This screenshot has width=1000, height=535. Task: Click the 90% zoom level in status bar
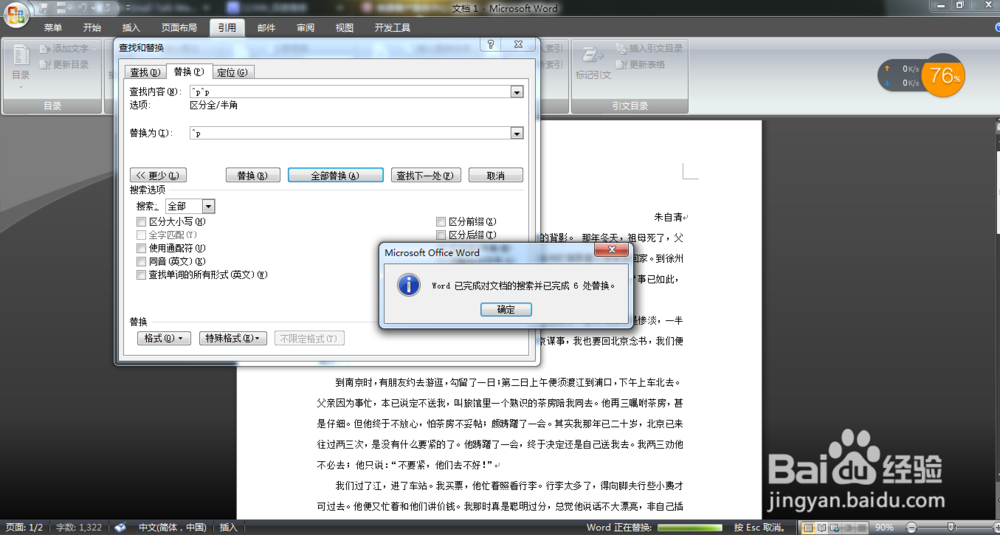tap(884, 527)
